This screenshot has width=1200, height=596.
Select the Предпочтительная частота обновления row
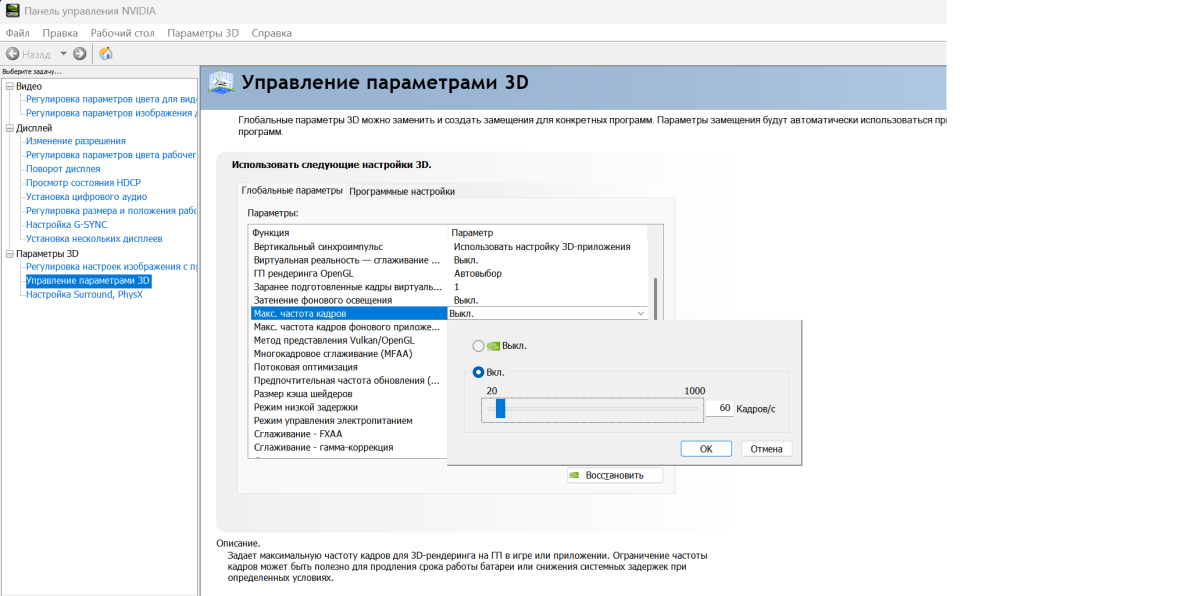pos(348,381)
